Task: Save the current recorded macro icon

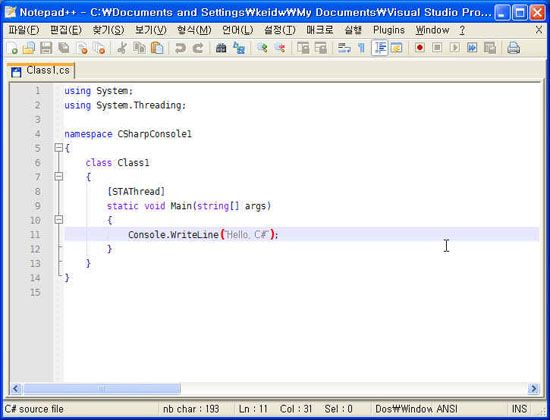Action: (490, 48)
